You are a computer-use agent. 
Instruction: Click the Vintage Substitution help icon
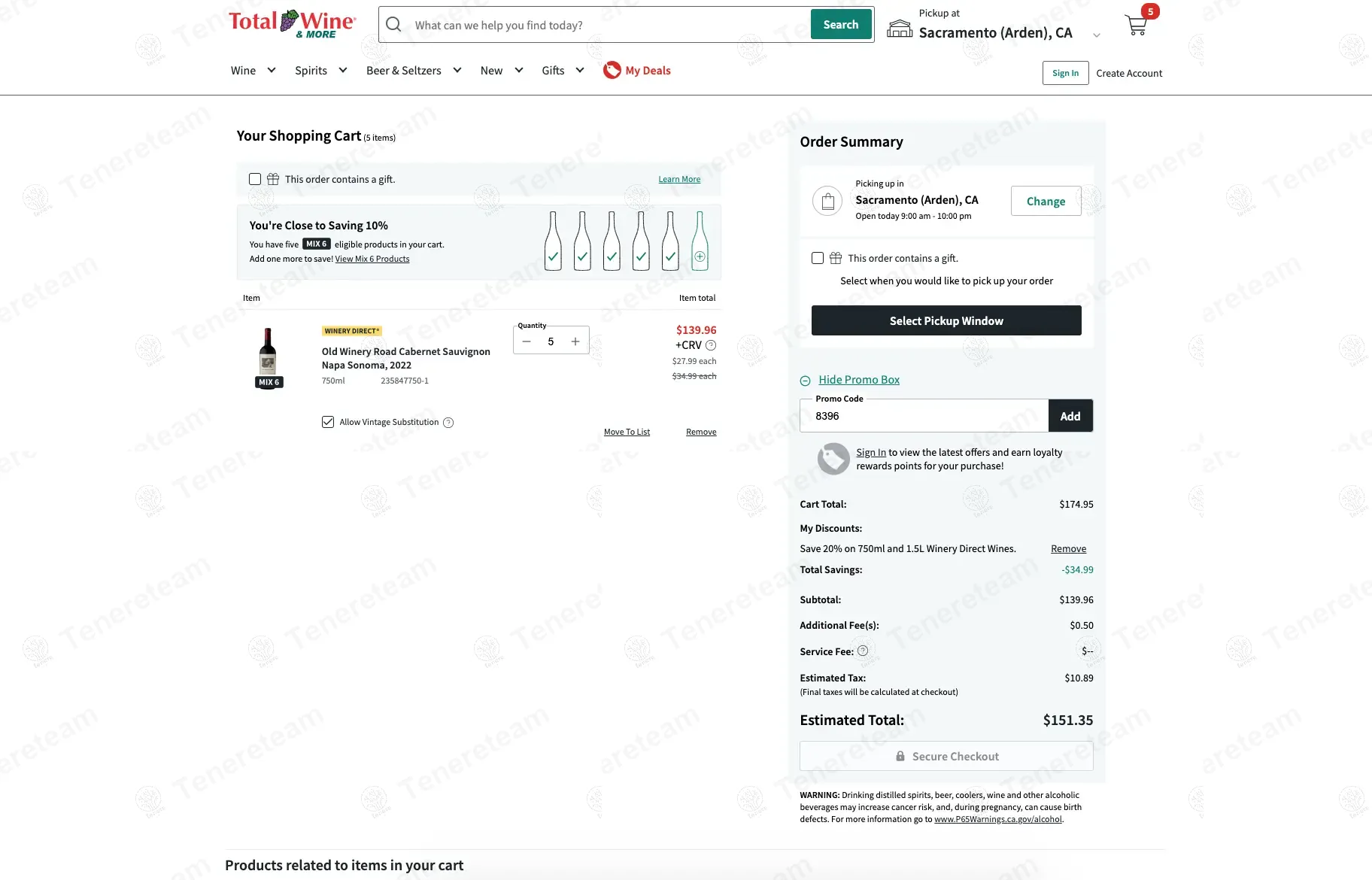(x=448, y=423)
